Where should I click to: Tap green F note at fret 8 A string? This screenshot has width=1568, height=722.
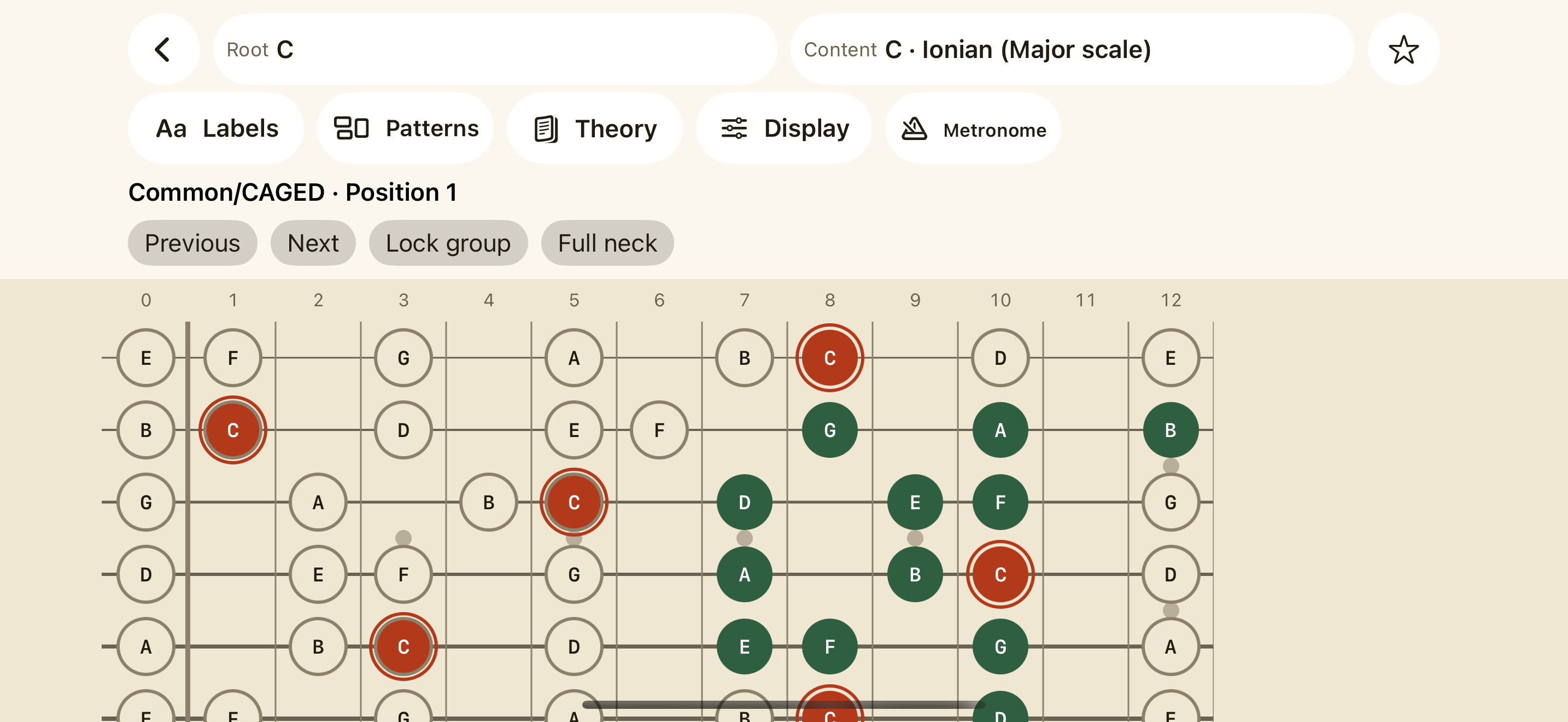[x=830, y=647]
